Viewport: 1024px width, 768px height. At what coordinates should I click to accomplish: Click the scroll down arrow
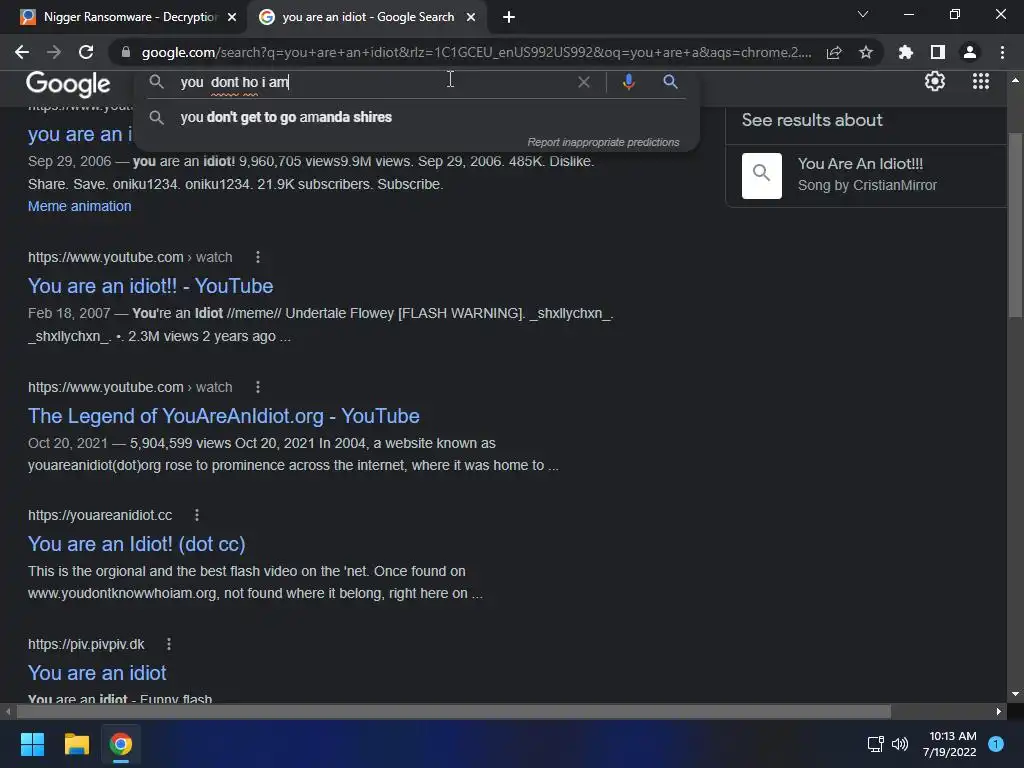tap(1015, 694)
